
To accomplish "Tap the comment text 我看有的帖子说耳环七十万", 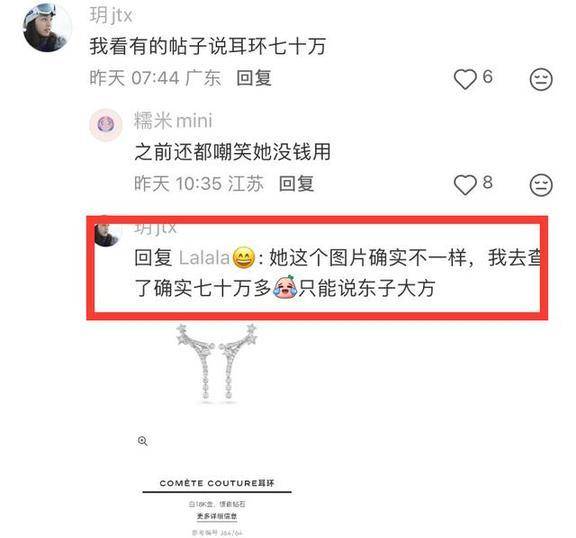I will [x=208, y=47].
